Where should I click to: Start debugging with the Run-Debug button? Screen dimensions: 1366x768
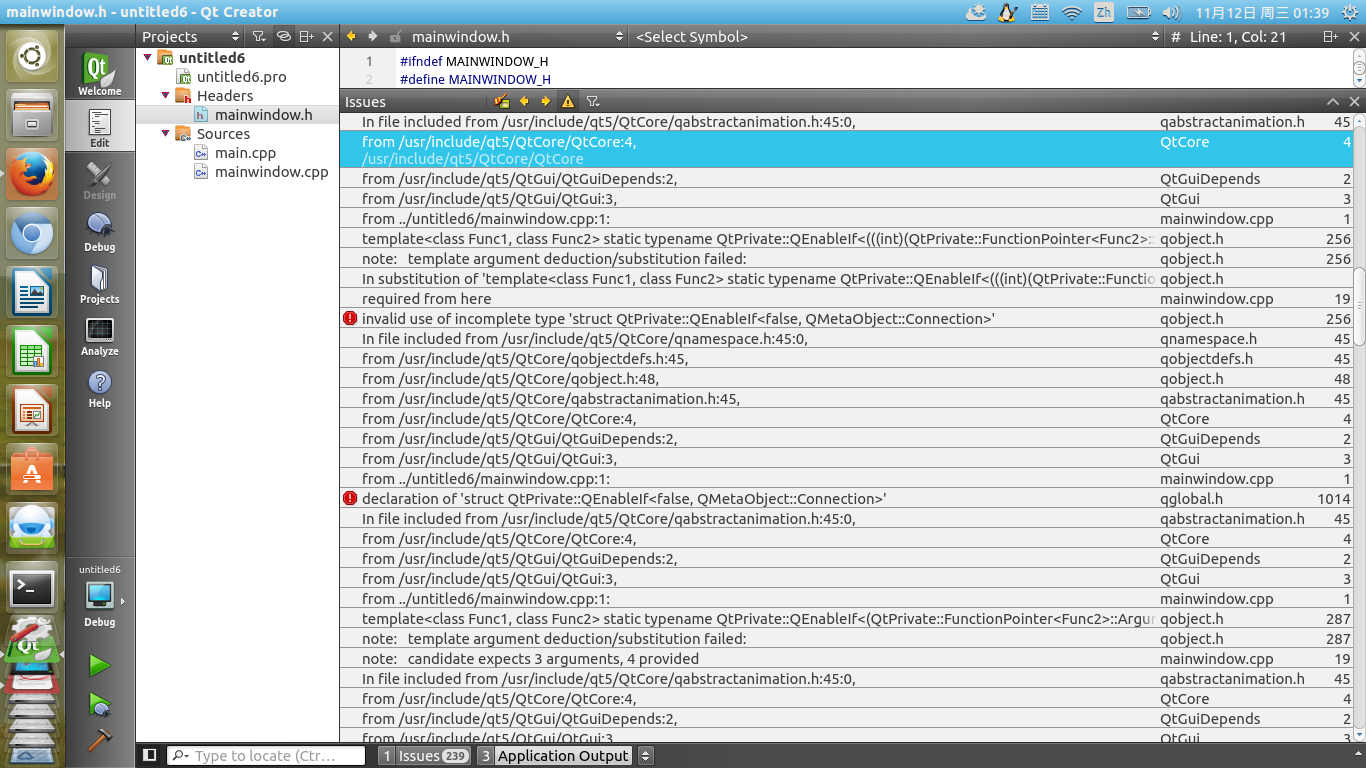99,704
